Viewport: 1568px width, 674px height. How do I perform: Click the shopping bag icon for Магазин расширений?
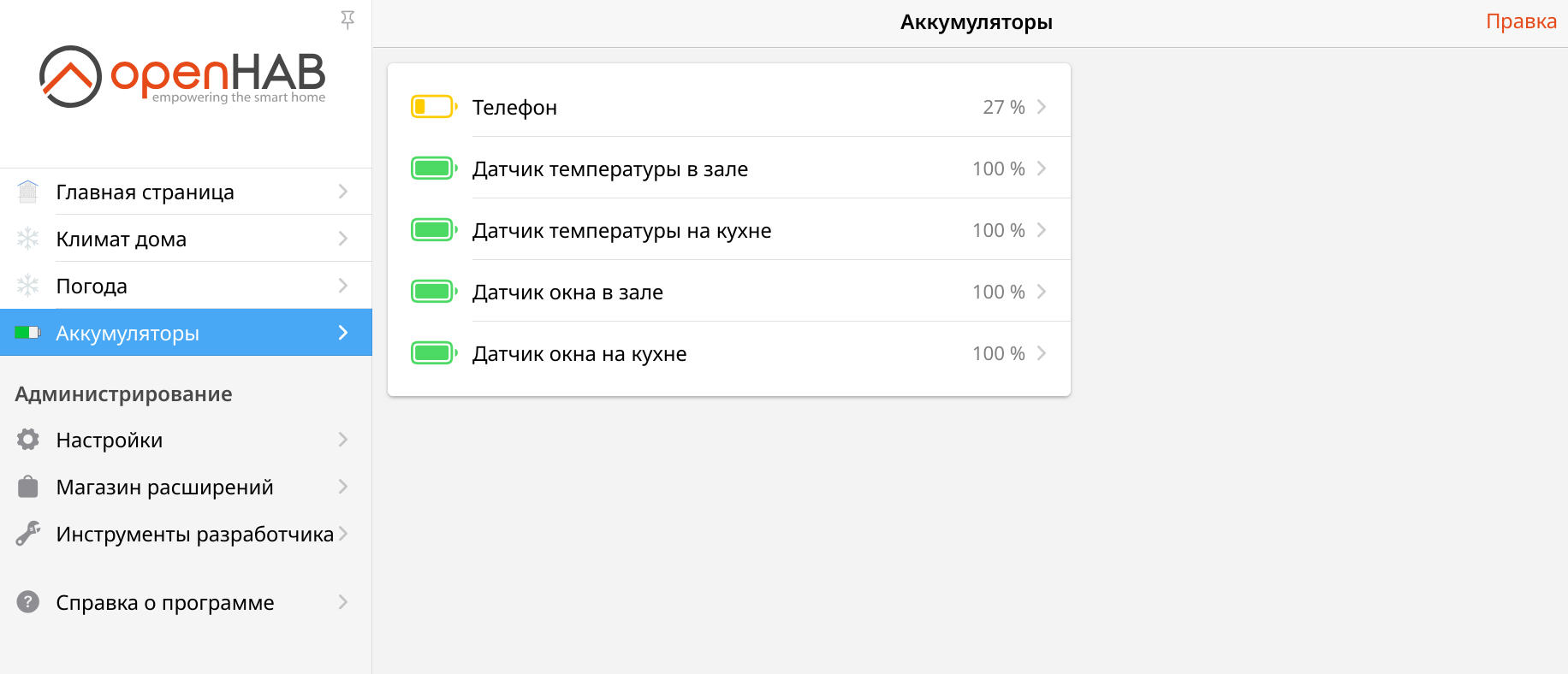tap(28, 487)
